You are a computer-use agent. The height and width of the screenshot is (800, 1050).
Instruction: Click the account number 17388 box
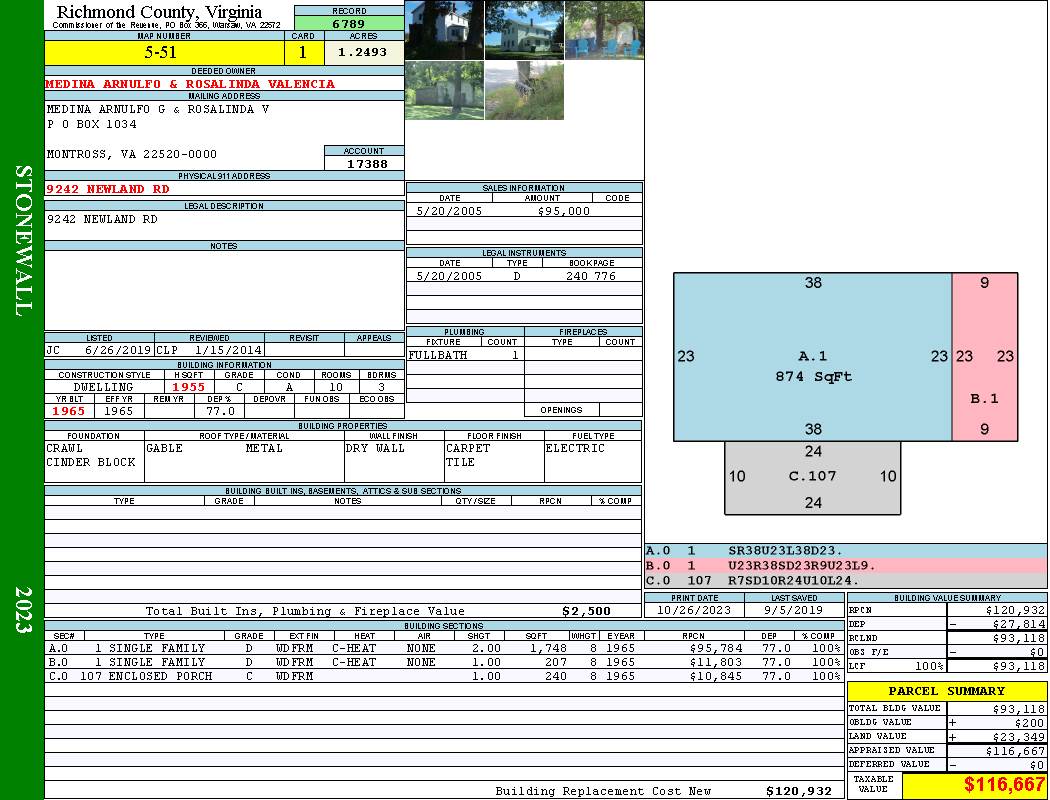[x=364, y=163]
